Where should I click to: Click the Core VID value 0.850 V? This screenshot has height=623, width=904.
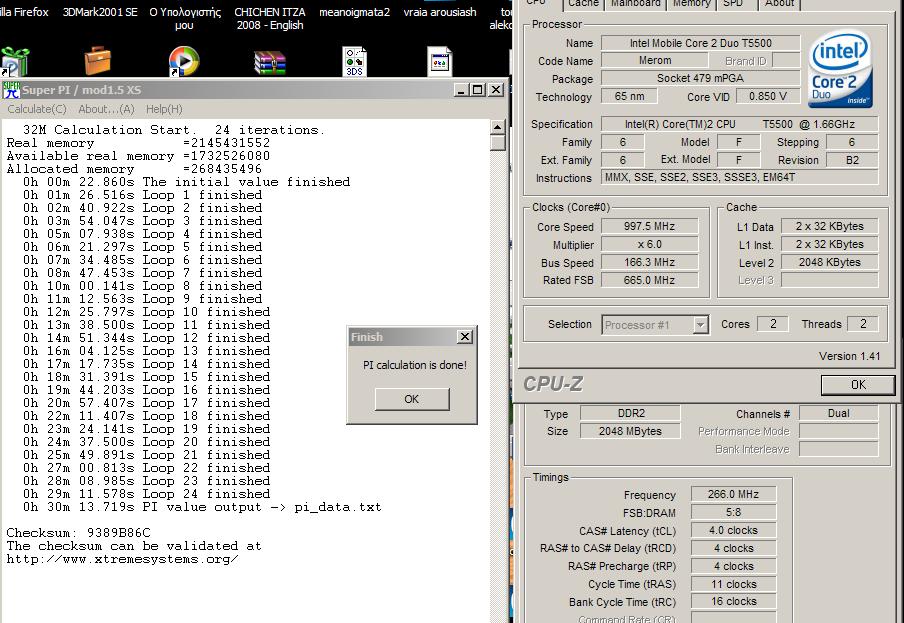[x=768, y=96]
